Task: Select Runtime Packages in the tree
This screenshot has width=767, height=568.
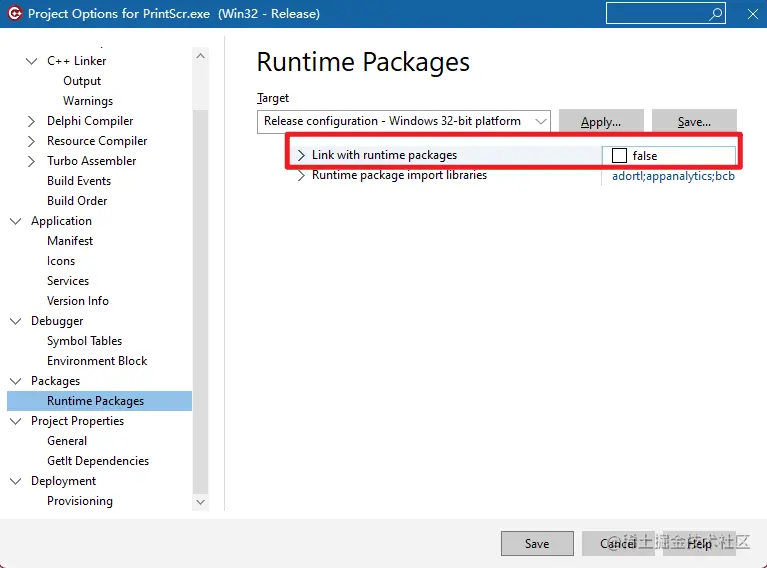Action: pos(95,401)
